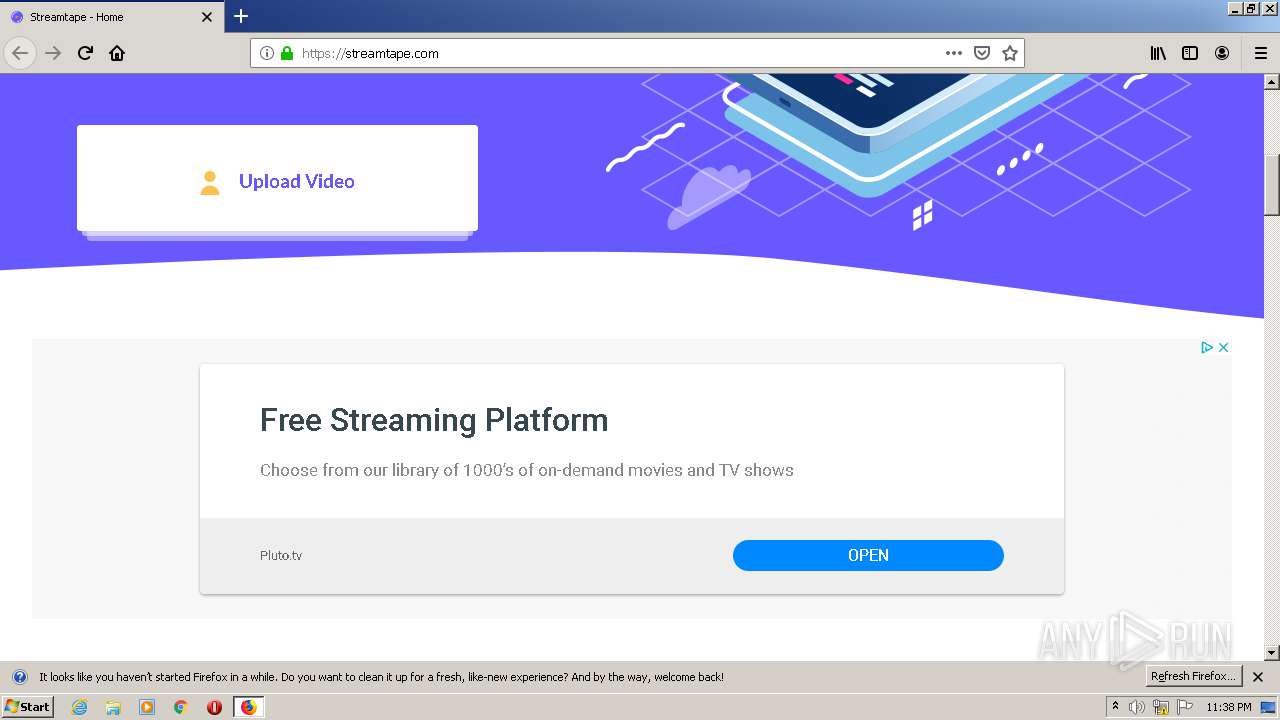The image size is (1280, 720).
Task: Click the AdChoices triangle icon
Action: 1207,347
